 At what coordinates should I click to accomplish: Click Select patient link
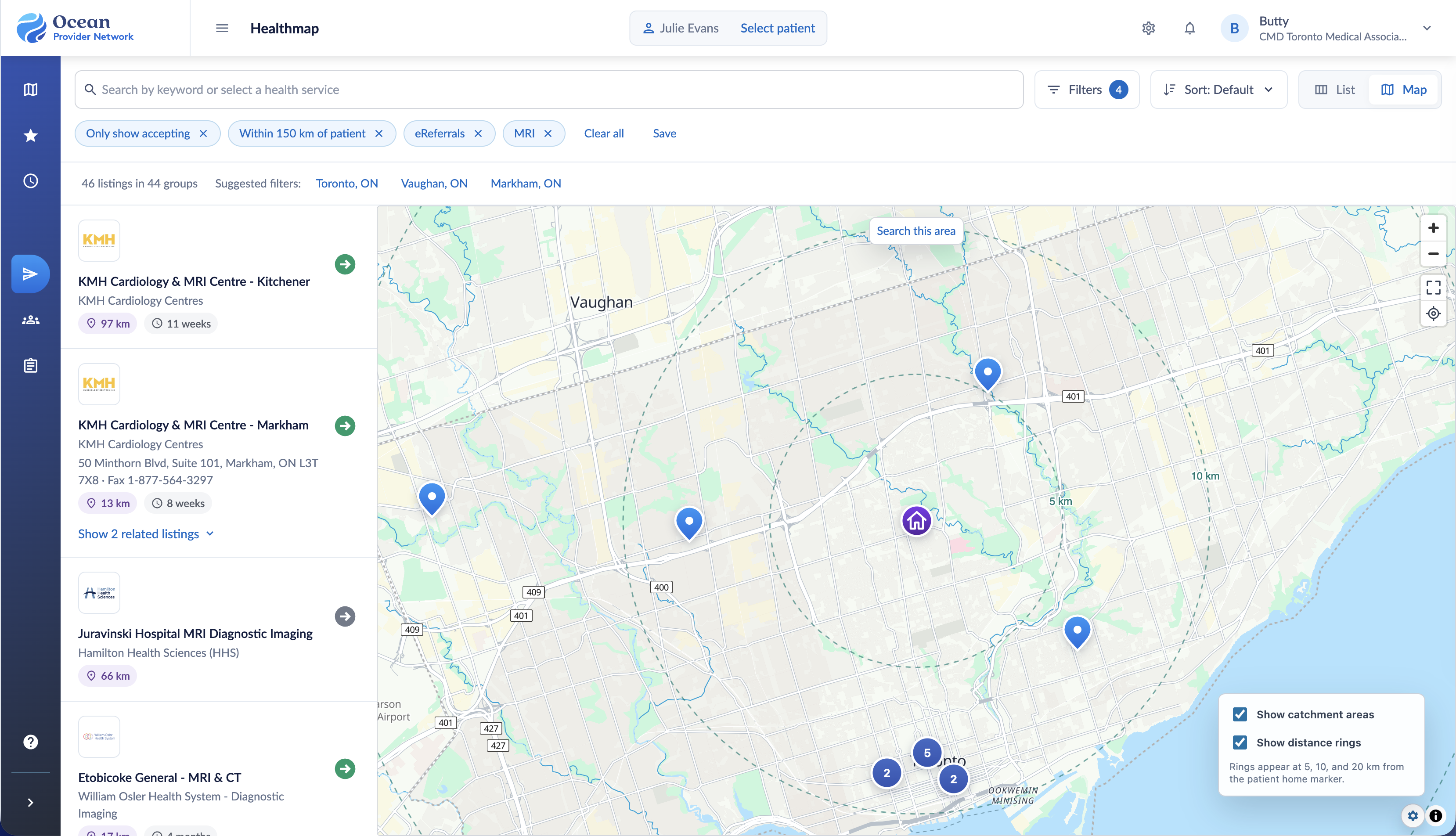[x=777, y=28]
